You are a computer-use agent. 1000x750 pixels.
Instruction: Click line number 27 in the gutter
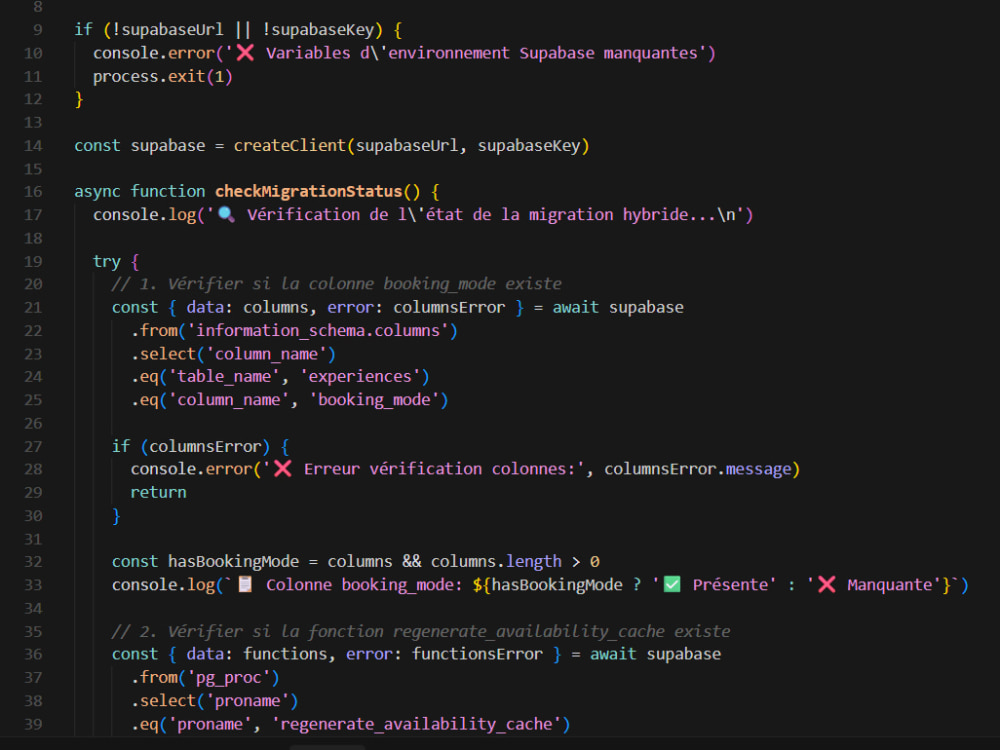pyautogui.click(x=33, y=446)
